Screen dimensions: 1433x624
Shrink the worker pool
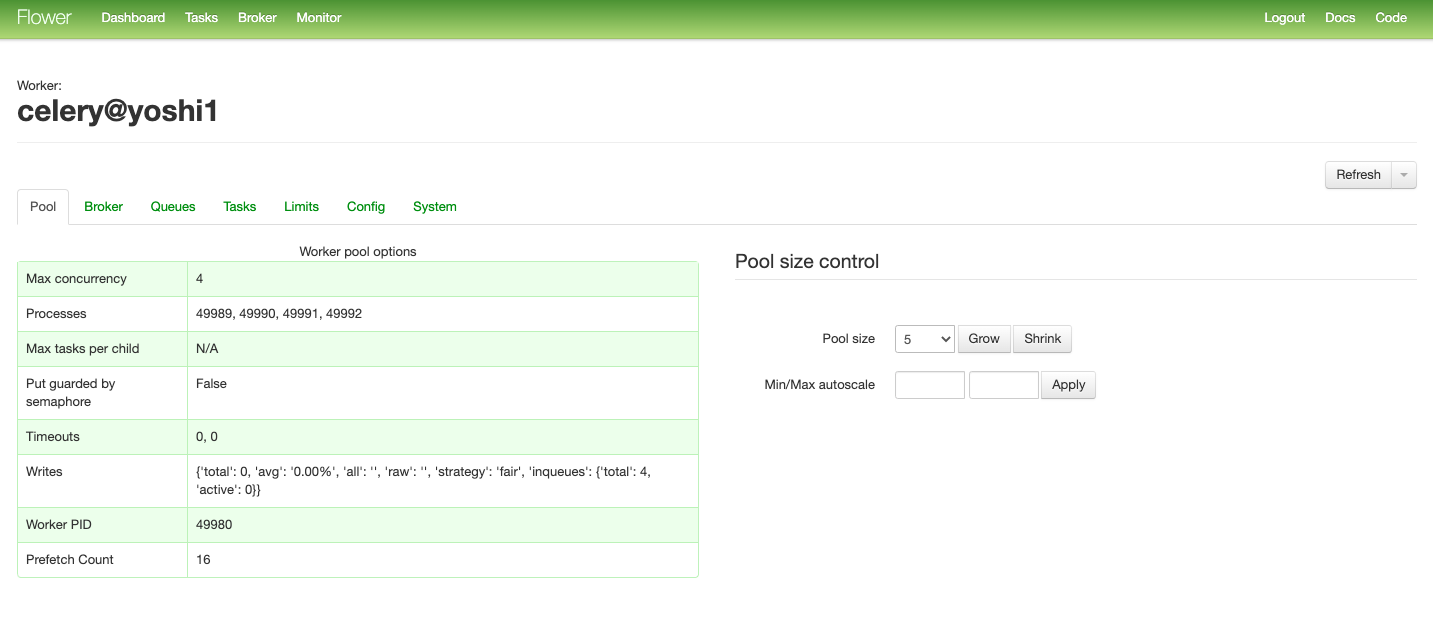point(1042,338)
